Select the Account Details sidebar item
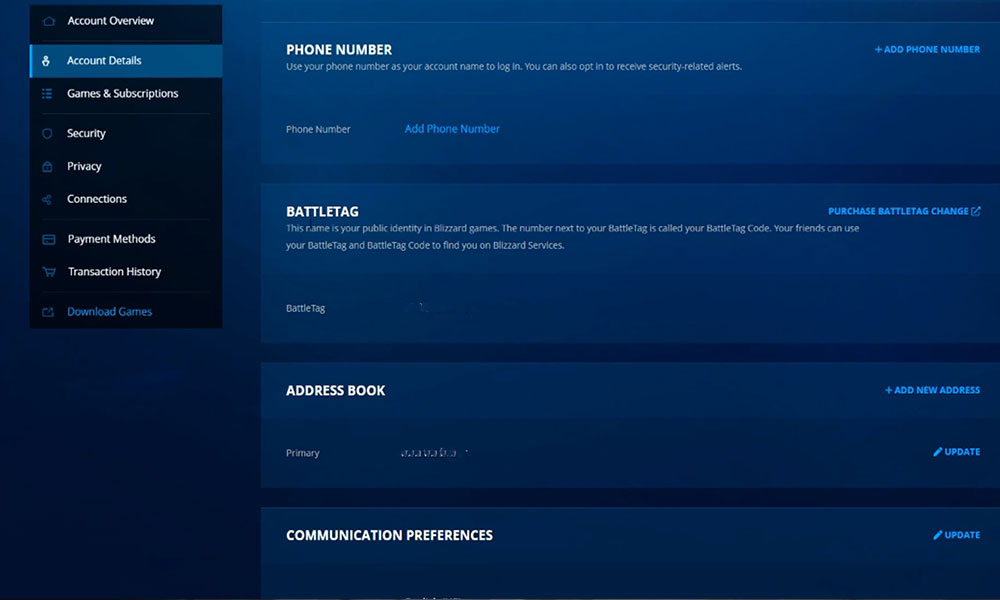This screenshot has height=600, width=1000. (126, 61)
